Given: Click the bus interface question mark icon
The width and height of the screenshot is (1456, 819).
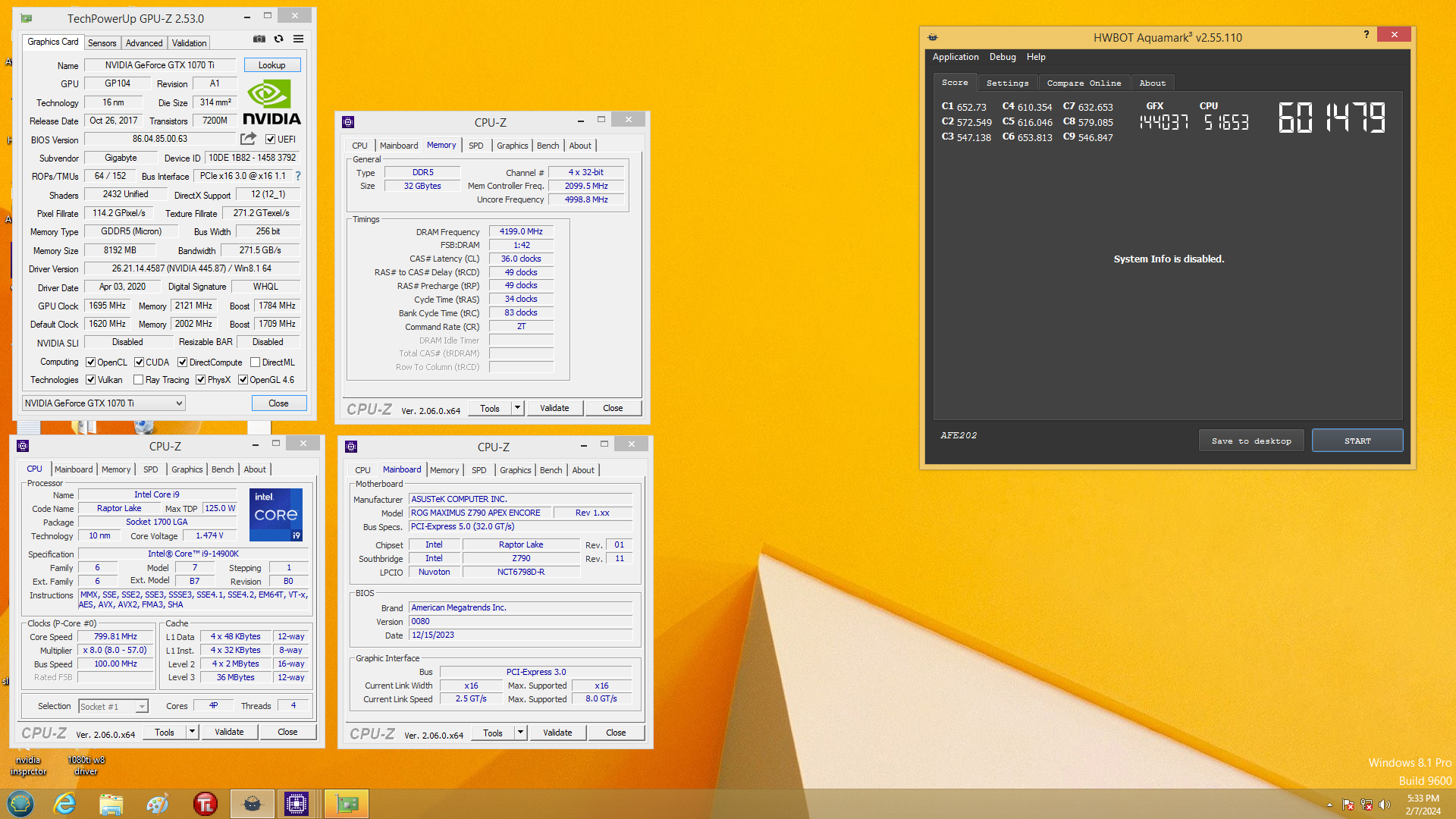Looking at the screenshot, I should point(298,176).
